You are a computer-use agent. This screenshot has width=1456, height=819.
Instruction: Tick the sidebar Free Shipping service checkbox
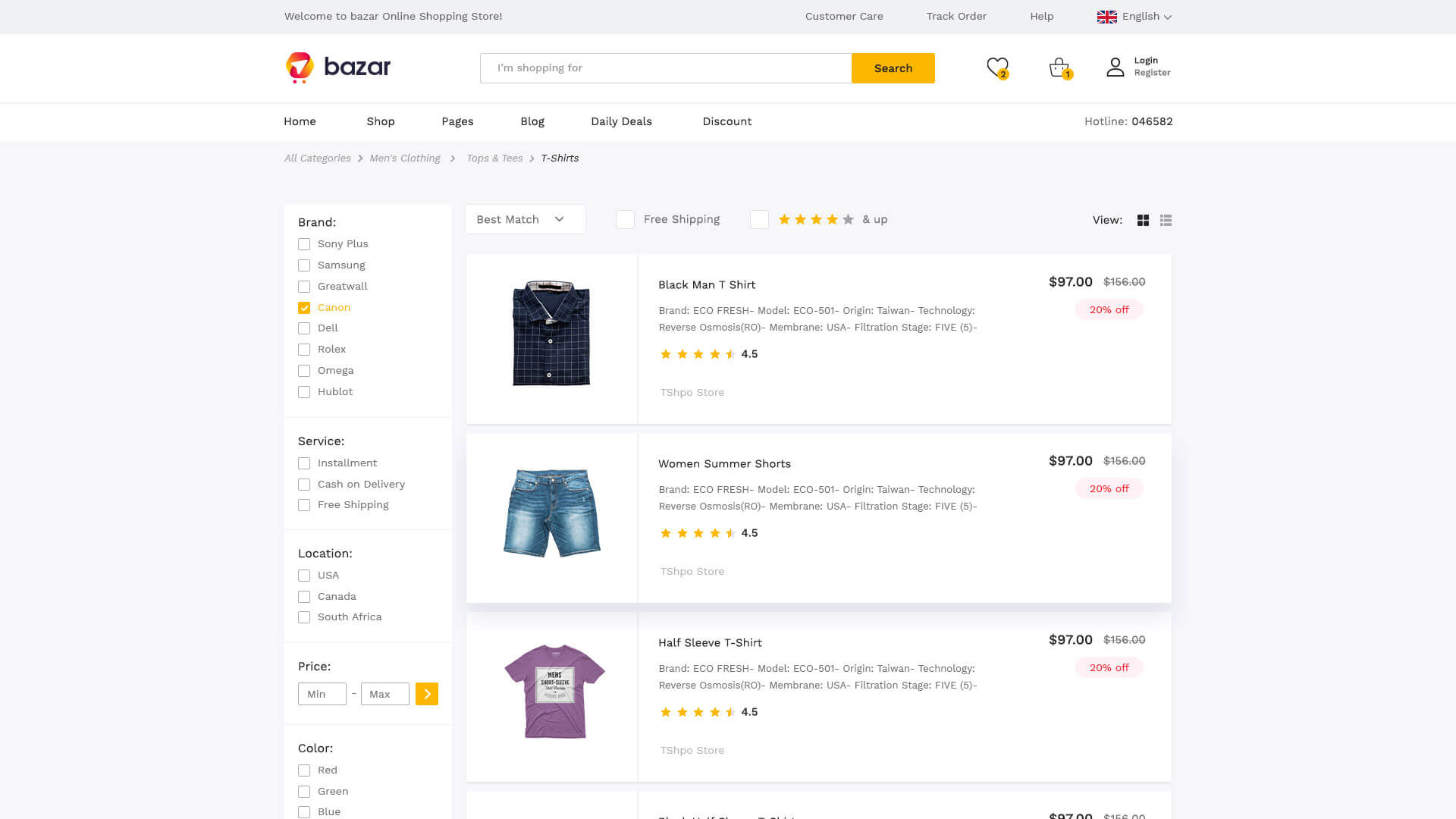pos(304,505)
